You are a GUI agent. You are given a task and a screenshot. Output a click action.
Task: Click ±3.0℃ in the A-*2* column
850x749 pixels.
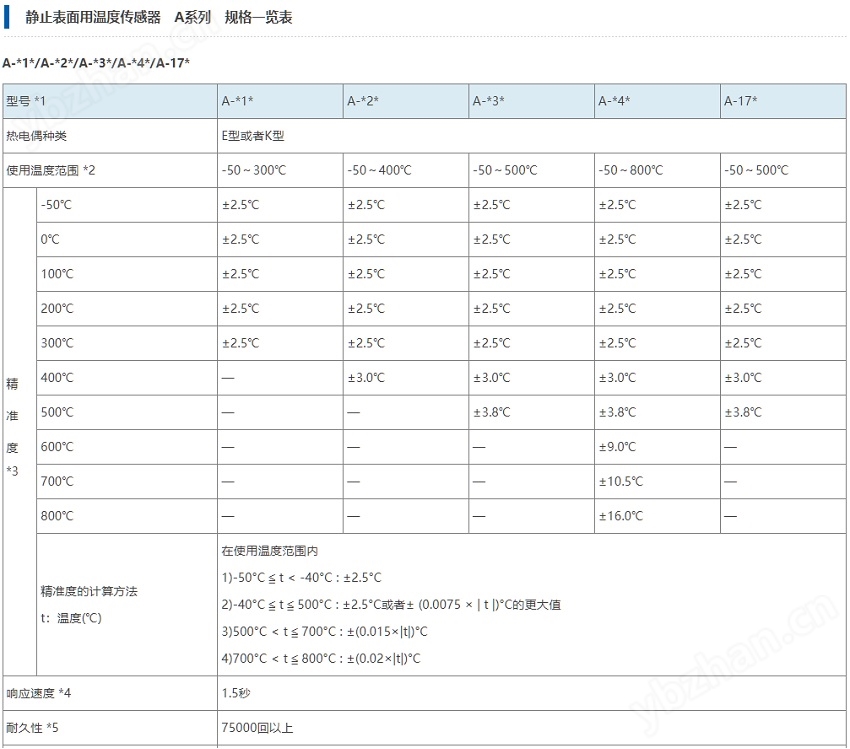[x=366, y=378]
